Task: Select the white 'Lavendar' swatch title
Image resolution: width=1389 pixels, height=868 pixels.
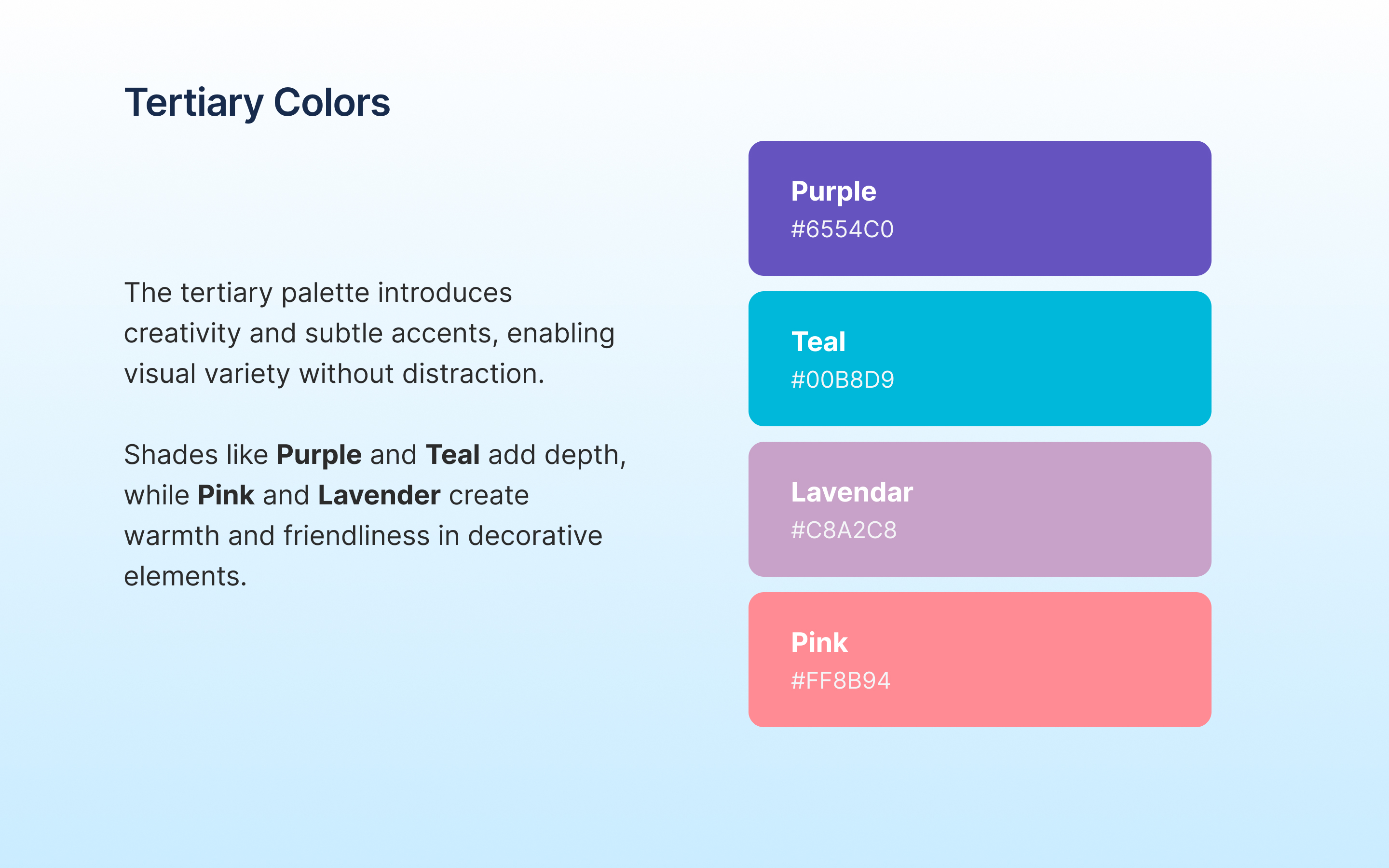Action: click(x=852, y=492)
